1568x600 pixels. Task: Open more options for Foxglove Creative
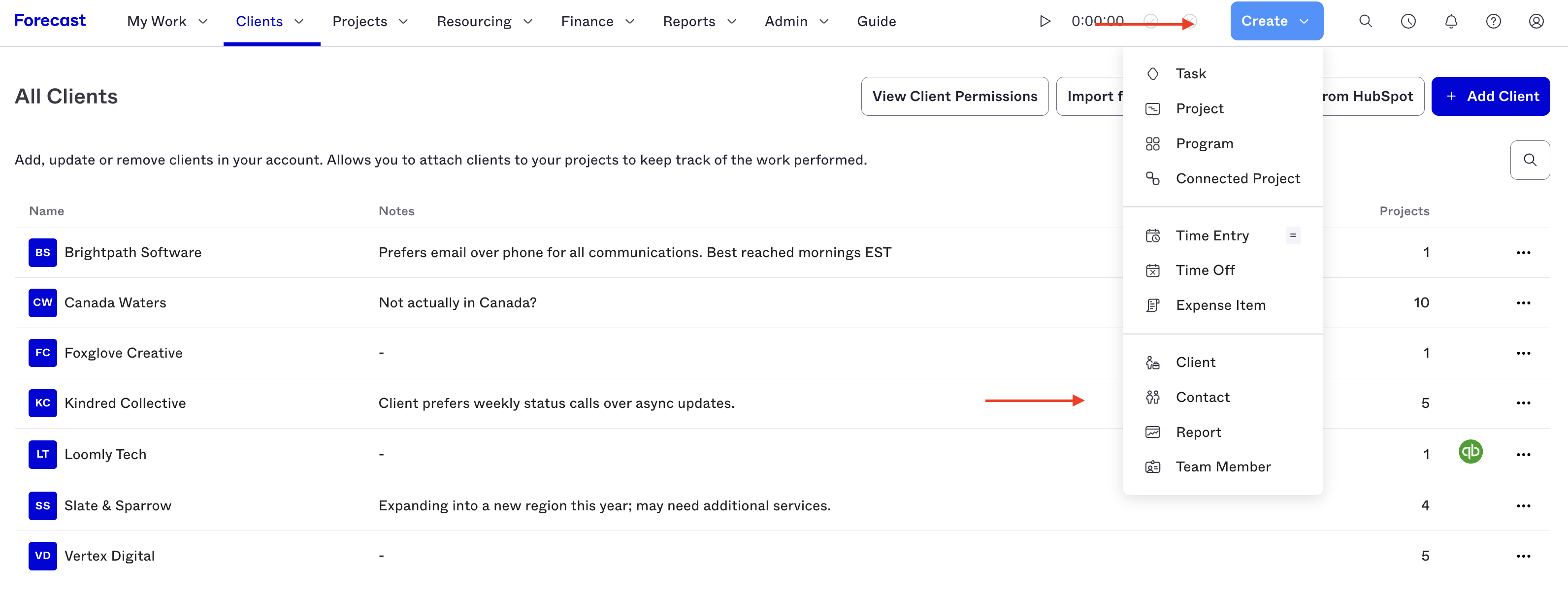click(x=1523, y=353)
